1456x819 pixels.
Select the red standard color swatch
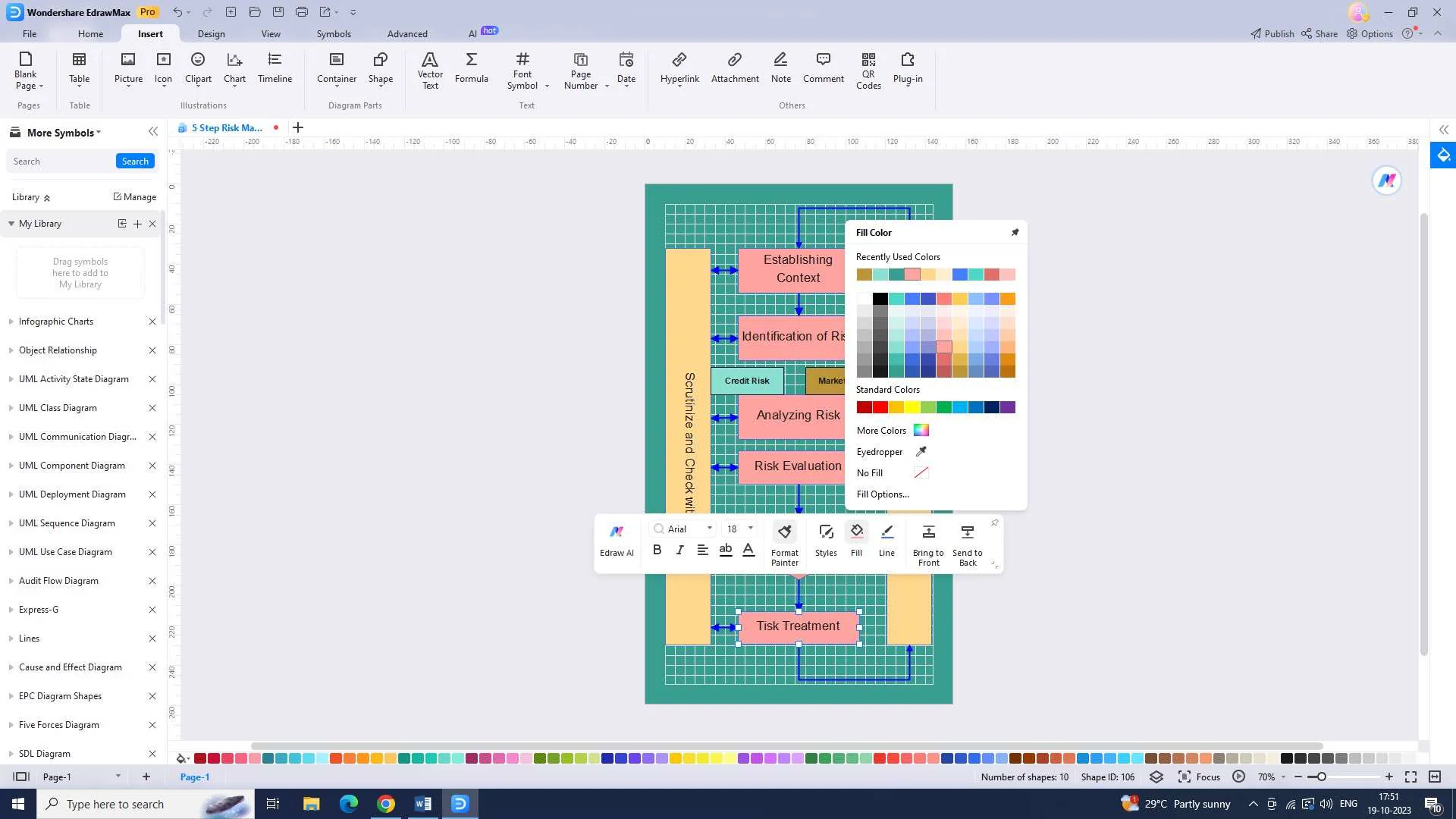click(x=880, y=407)
